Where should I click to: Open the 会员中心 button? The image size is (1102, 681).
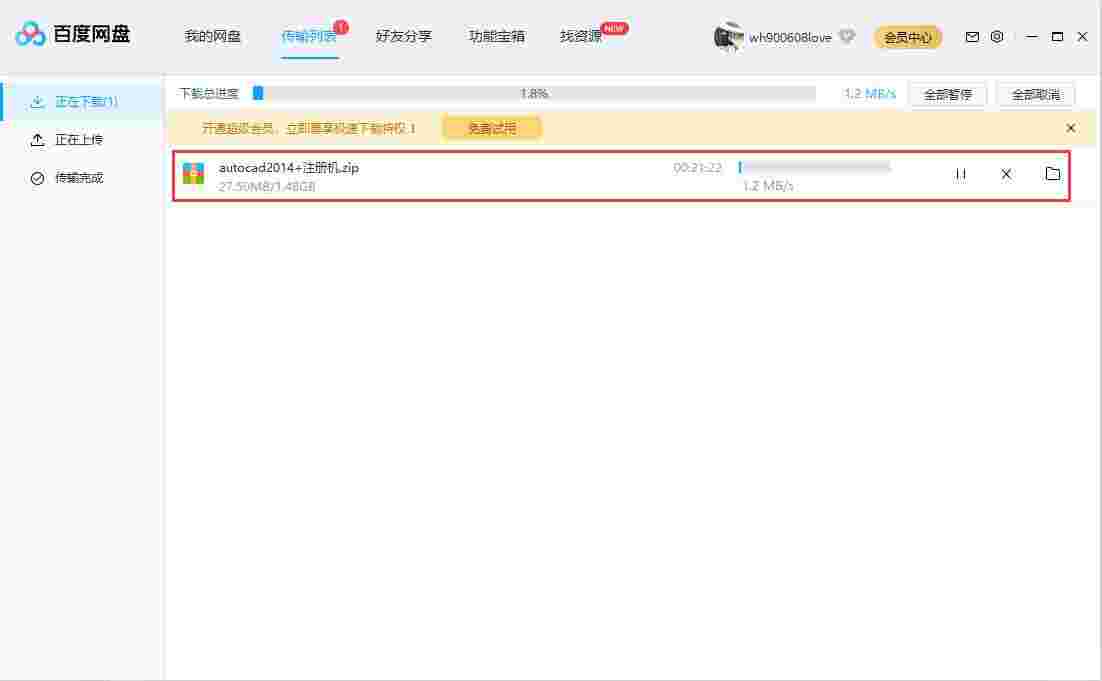click(x=907, y=37)
